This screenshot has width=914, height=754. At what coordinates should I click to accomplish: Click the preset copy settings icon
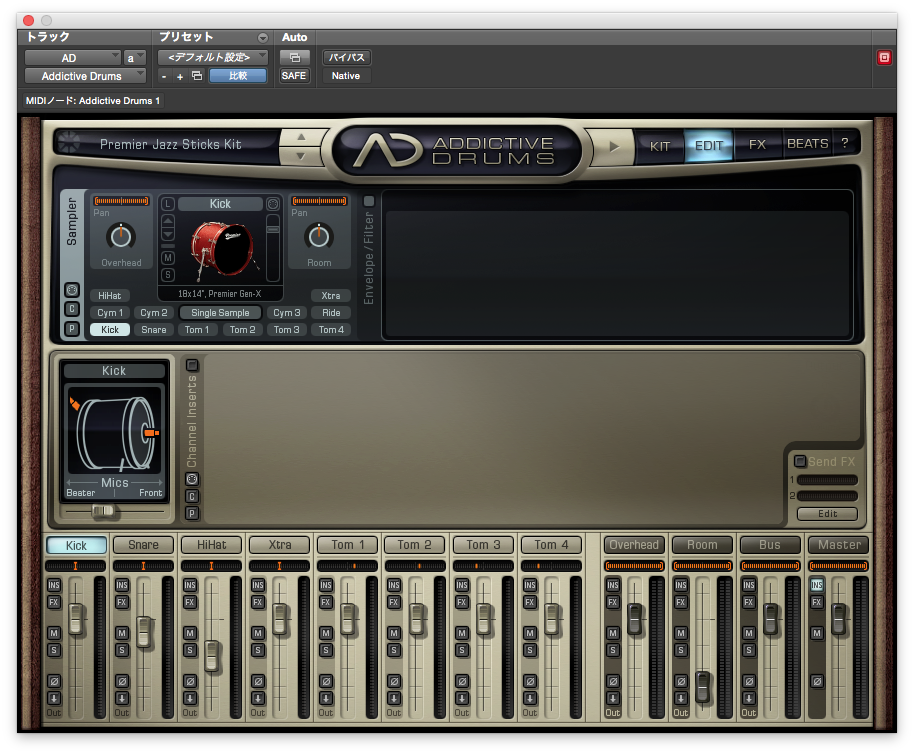click(197, 76)
